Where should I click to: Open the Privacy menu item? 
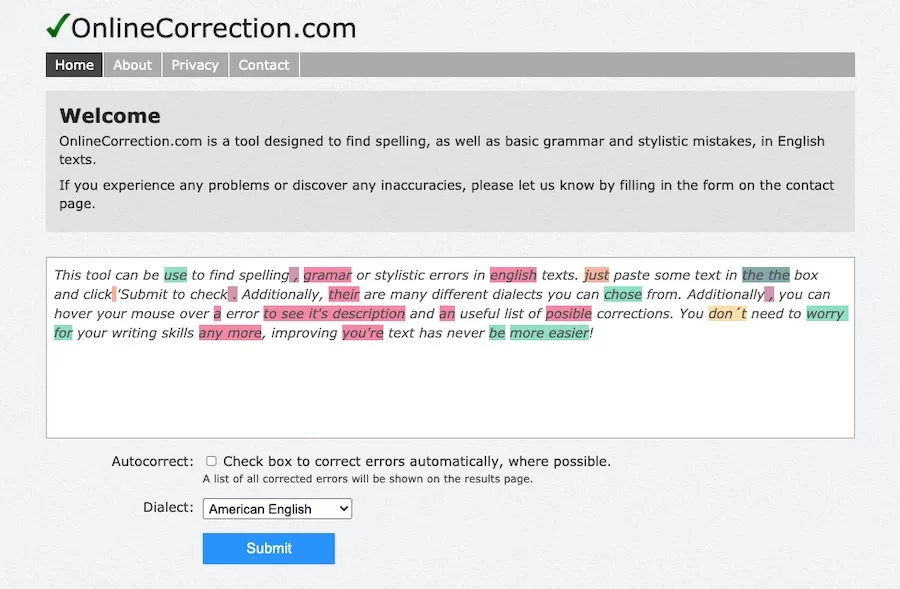coord(195,65)
